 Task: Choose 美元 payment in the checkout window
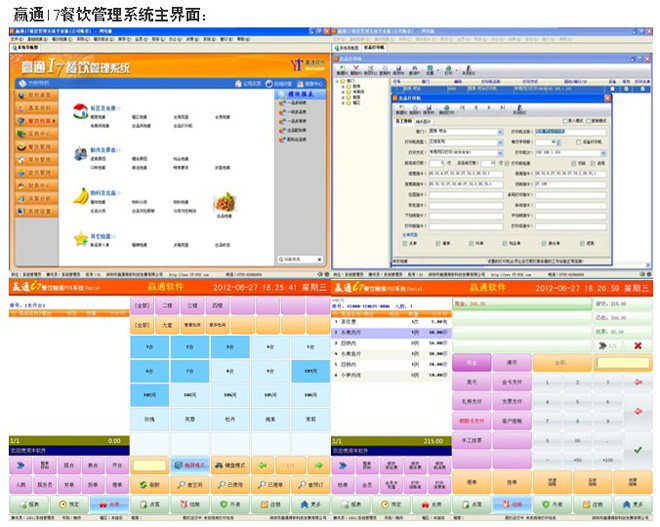point(471,382)
